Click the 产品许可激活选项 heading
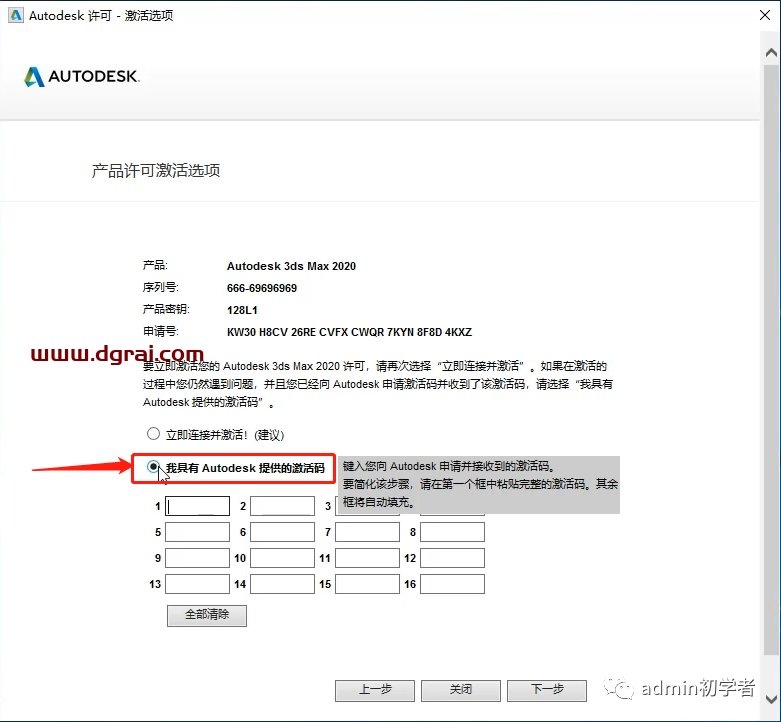This screenshot has width=781, height=722. pyautogui.click(x=156, y=171)
